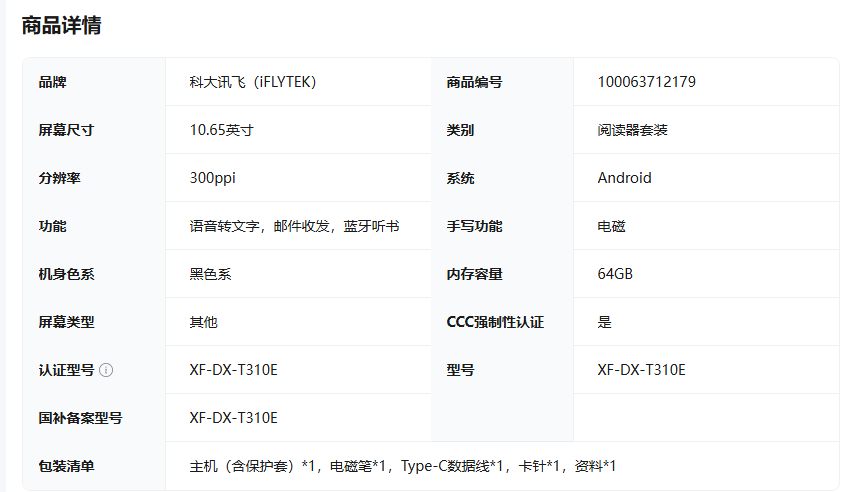The image size is (853, 492).
Task: Click the CCC强制性认证 label
Action: coord(495,322)
